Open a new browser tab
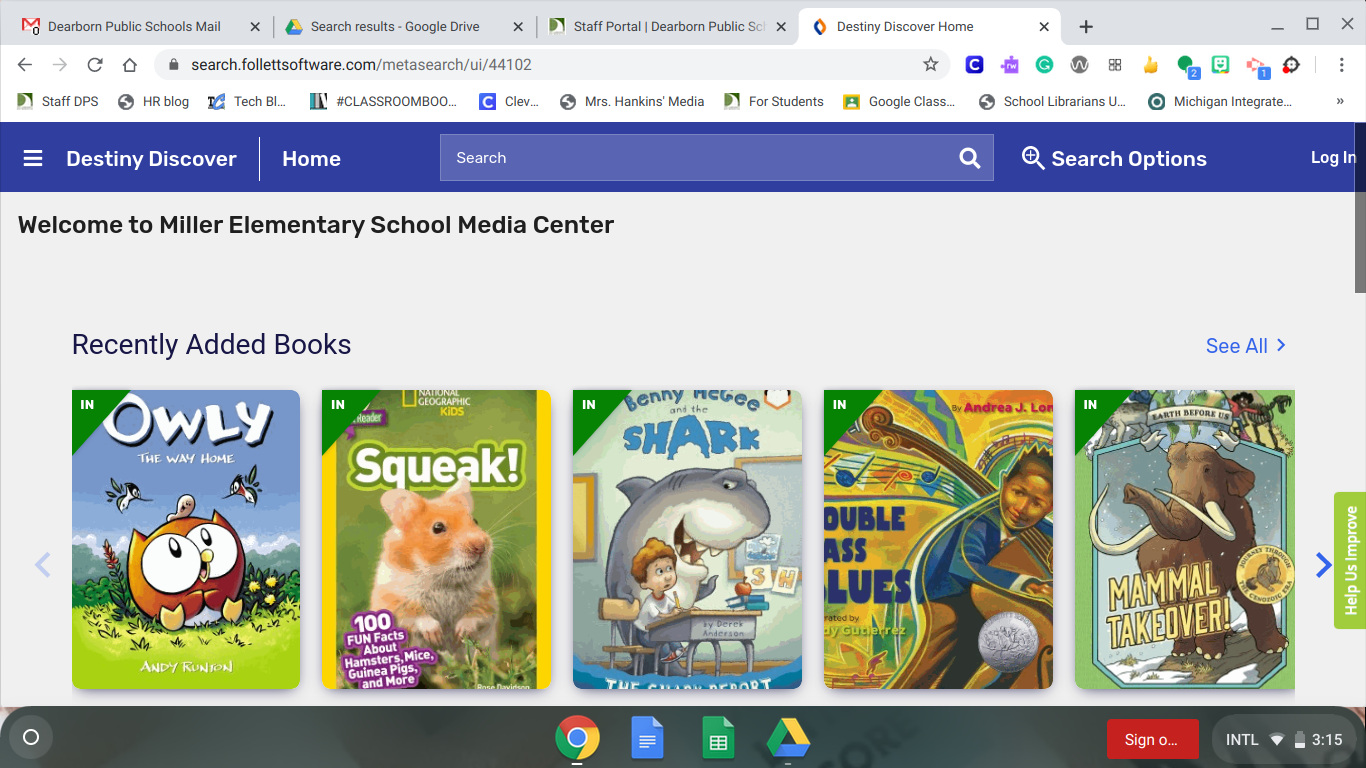Screen dimensions: 1366x768 click(1086, 27)
